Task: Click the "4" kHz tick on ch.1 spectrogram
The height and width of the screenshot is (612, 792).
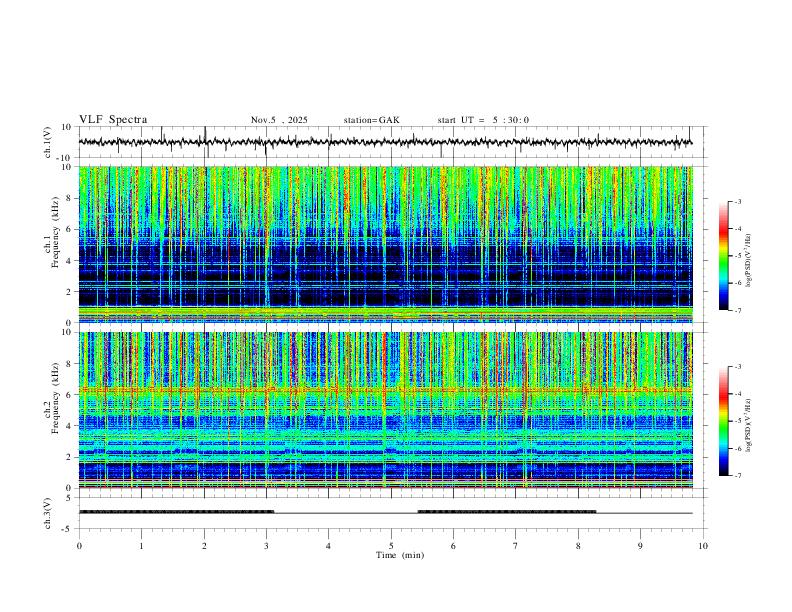Action: (70, 261)
